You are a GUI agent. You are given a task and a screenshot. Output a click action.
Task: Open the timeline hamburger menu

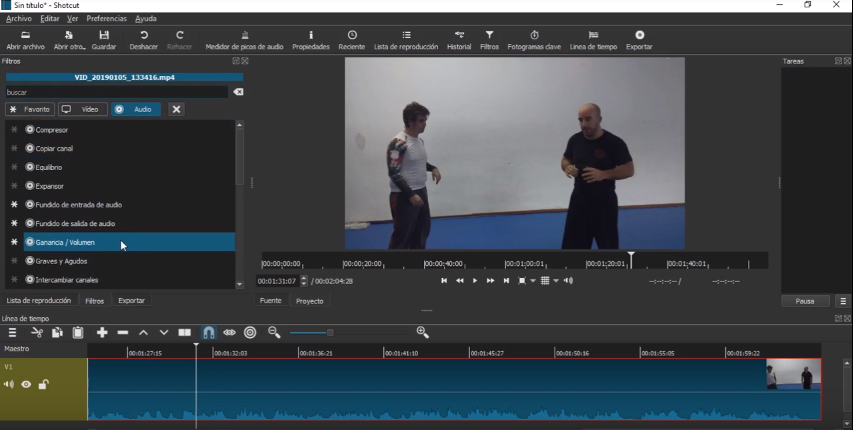[13, 332]
